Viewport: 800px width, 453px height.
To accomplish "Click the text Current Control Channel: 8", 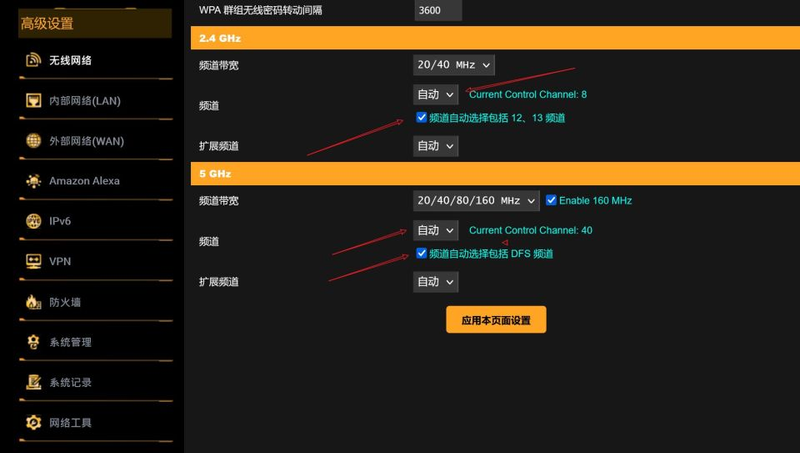I will click(528, 94).
